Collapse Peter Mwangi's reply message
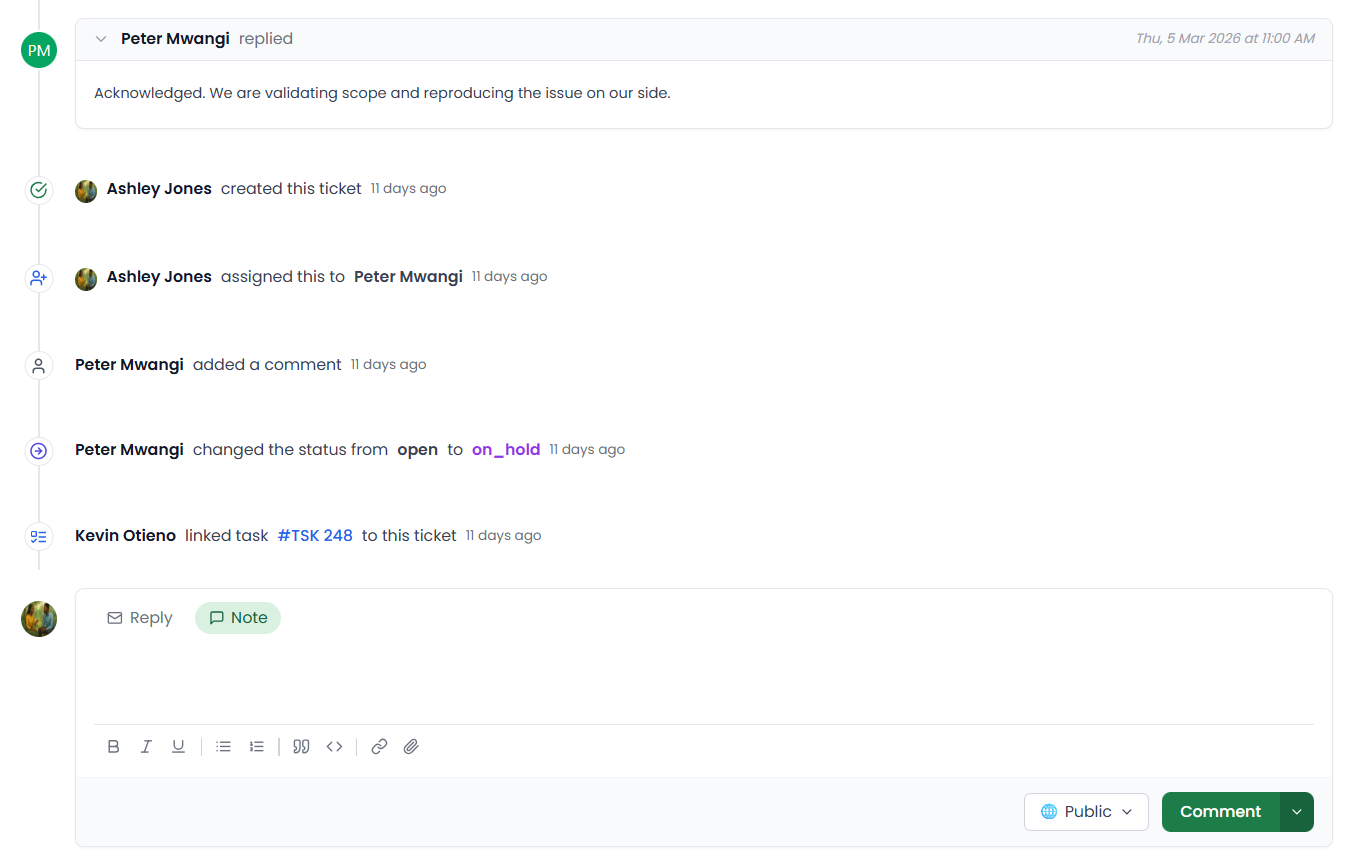The image size is (1354, 863). [100, 38]
